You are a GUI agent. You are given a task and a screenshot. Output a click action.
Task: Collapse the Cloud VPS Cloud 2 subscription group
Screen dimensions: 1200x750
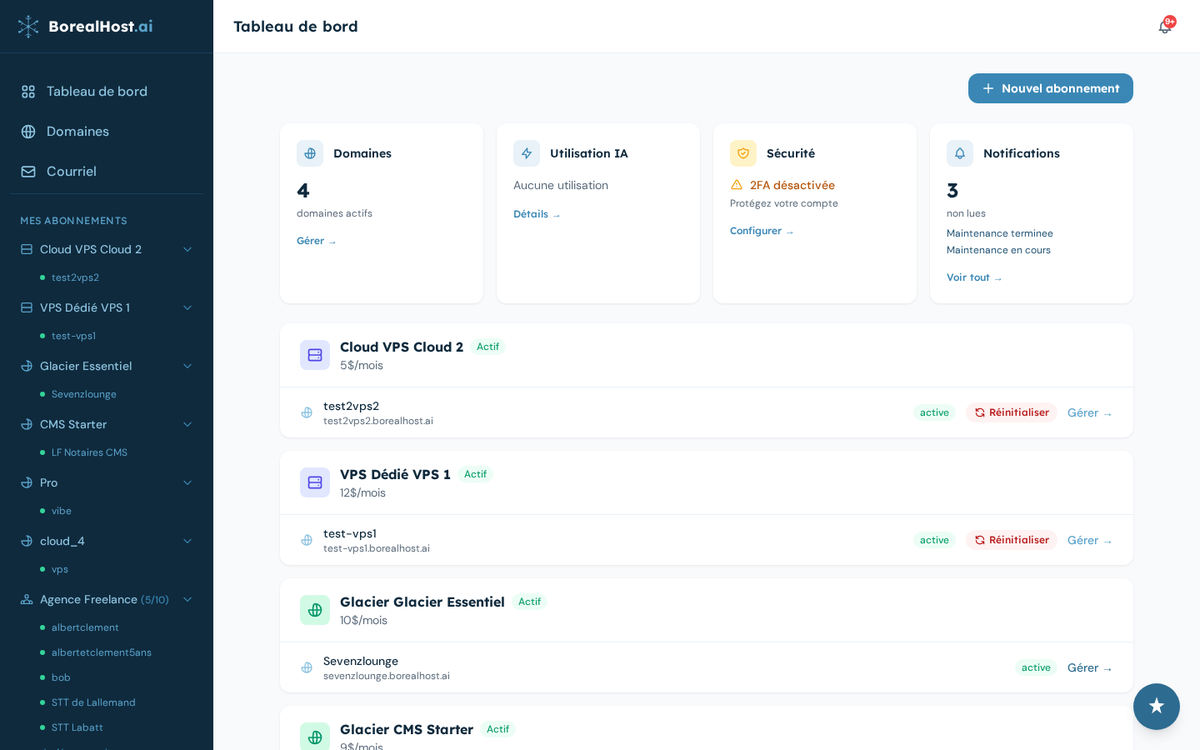pos(187,249)
